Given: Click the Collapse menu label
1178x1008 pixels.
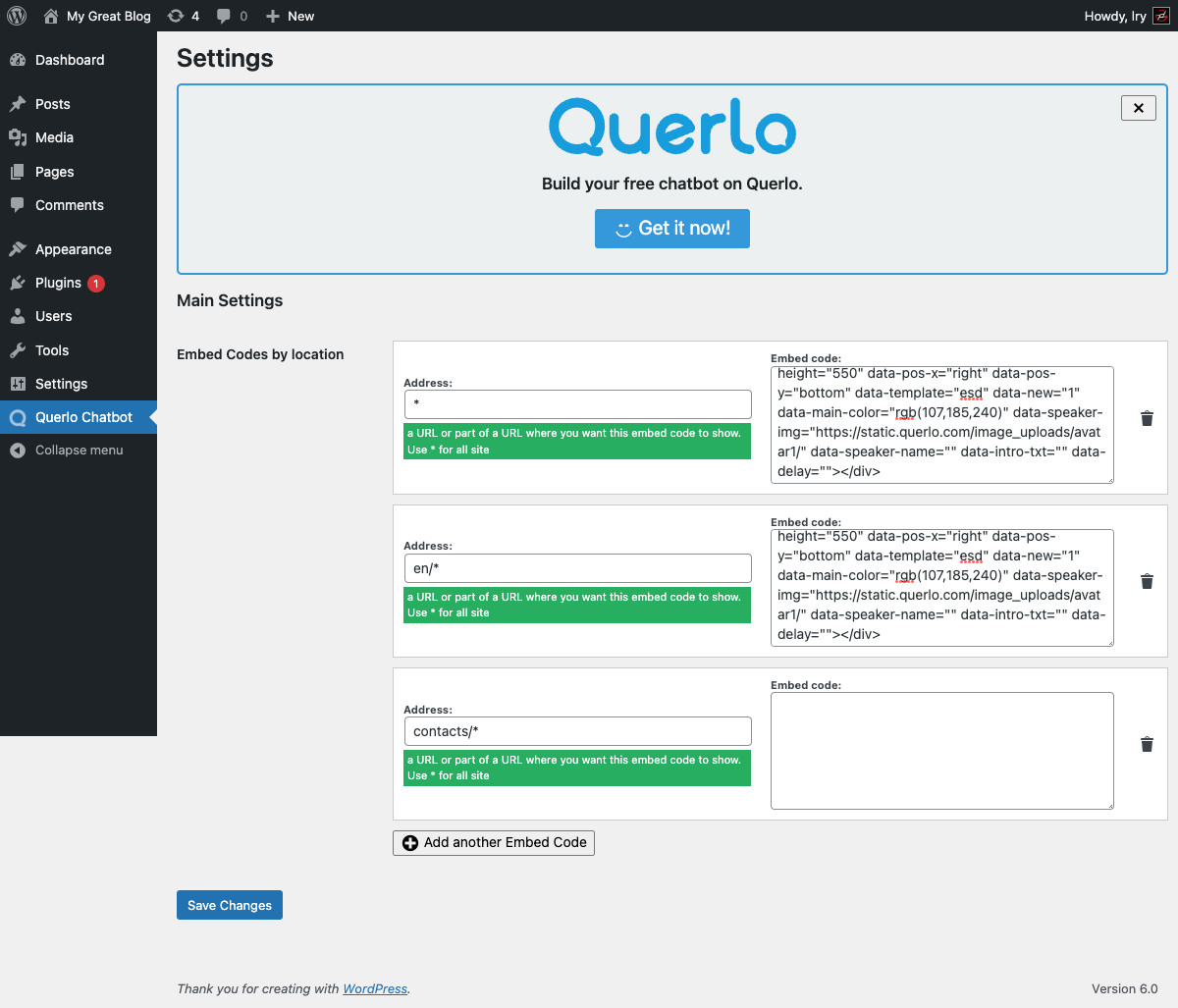Looking at the screenshot, I should (x=80, y=451).
